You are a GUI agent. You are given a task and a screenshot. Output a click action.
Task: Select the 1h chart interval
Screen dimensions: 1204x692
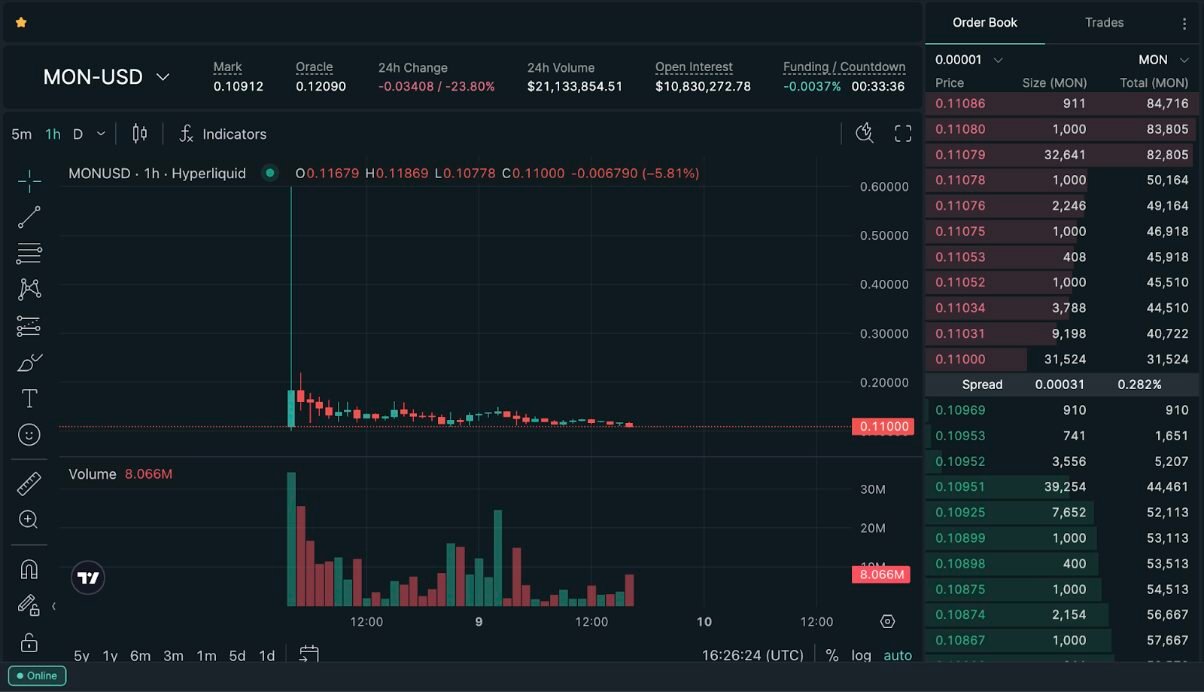coord(52,132)
